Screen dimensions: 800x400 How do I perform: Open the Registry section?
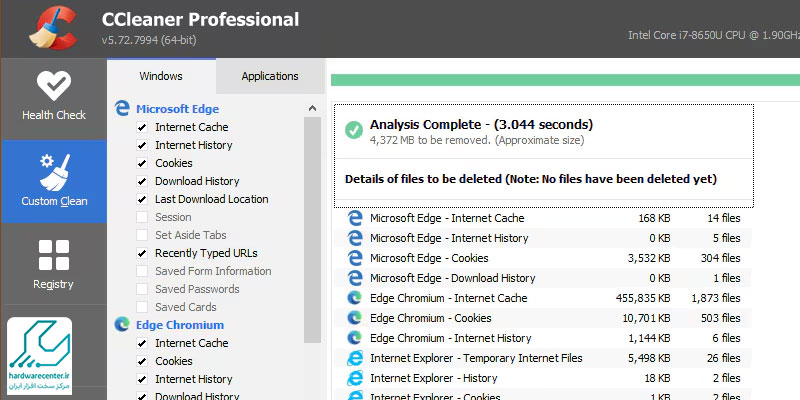(x=53, y=263)
